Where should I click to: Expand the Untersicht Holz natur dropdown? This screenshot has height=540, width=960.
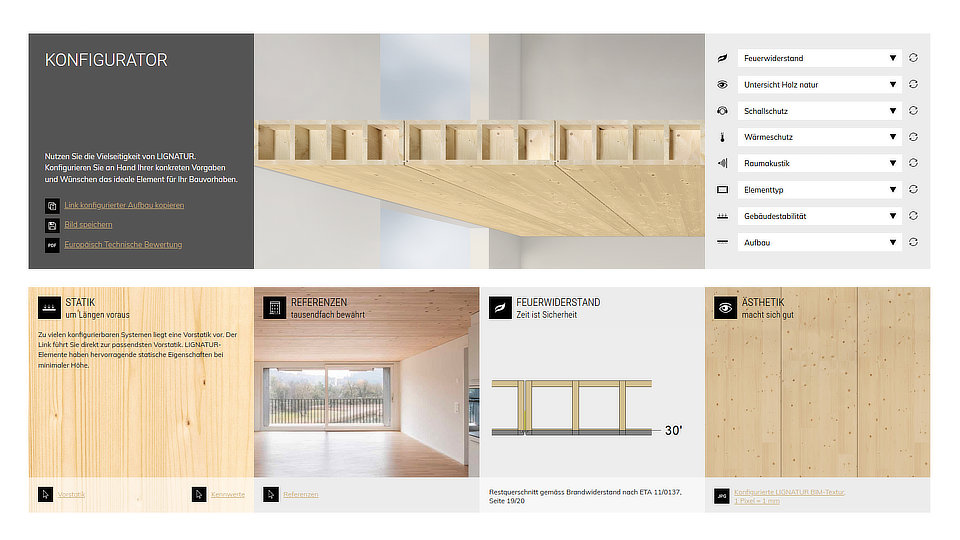tap(819, 85)
